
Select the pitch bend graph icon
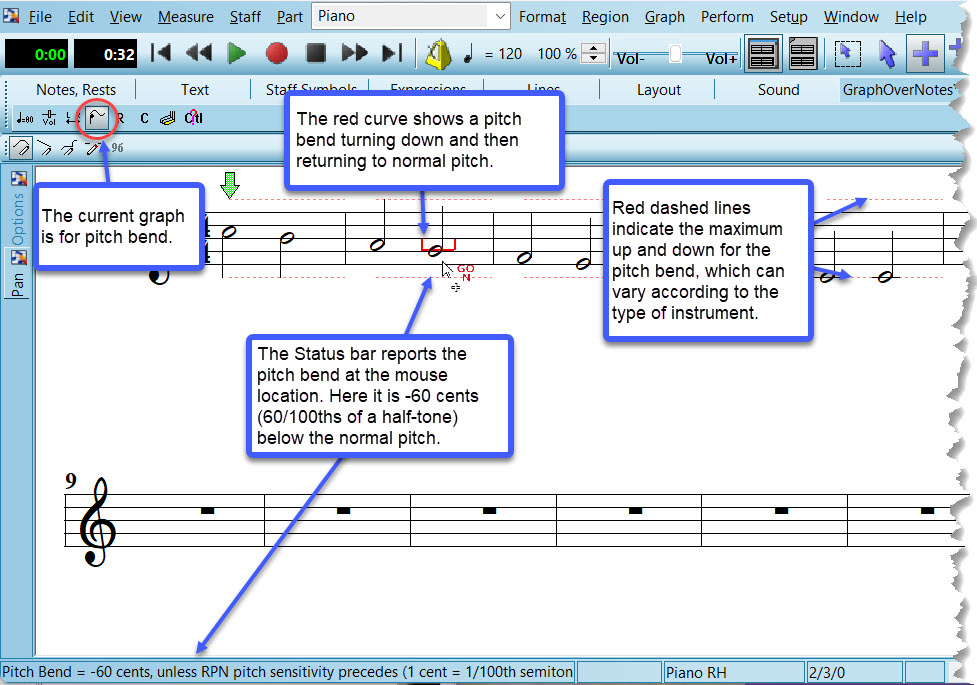96,118
